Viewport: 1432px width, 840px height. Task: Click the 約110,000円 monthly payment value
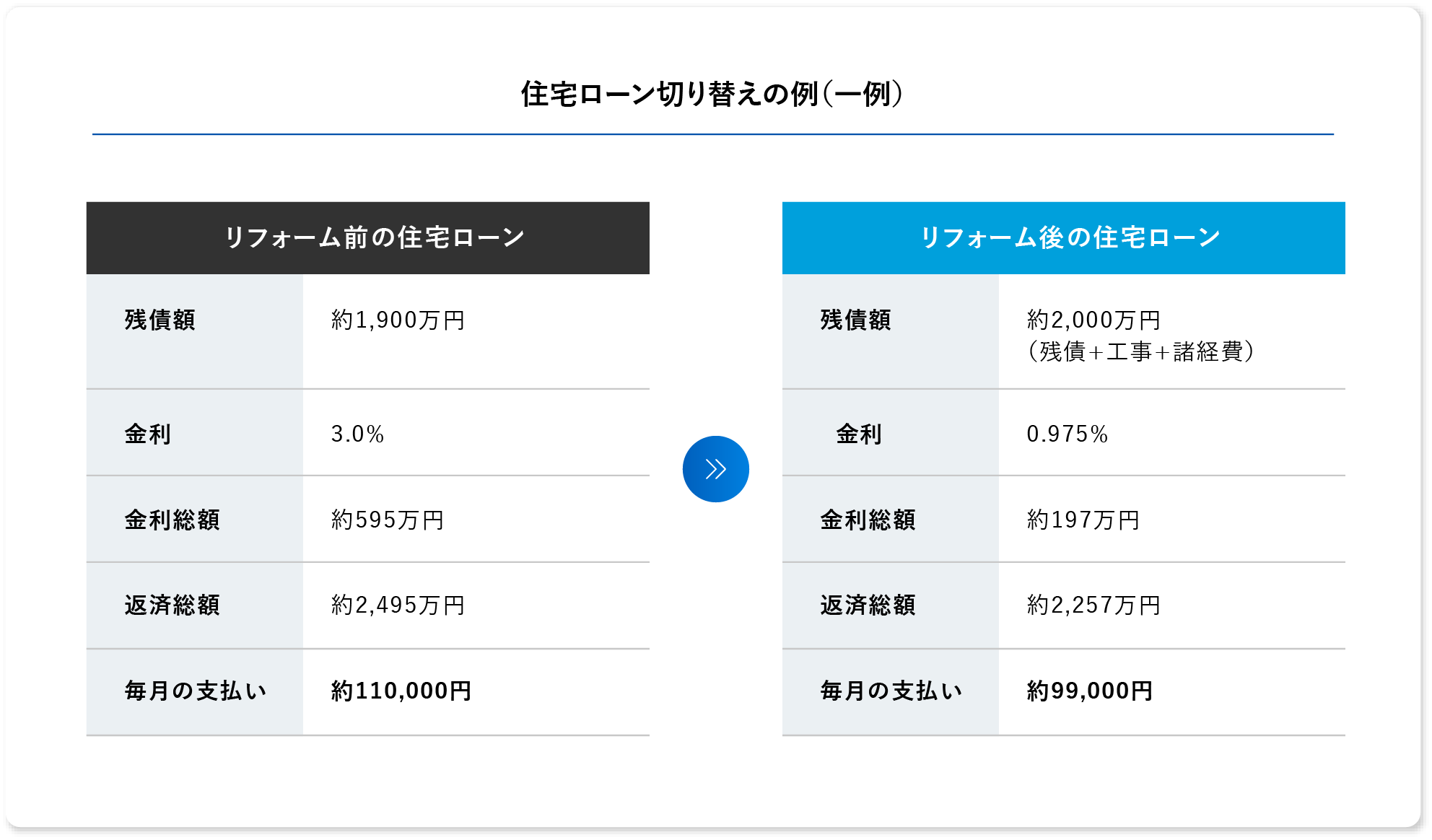point(401,691)
